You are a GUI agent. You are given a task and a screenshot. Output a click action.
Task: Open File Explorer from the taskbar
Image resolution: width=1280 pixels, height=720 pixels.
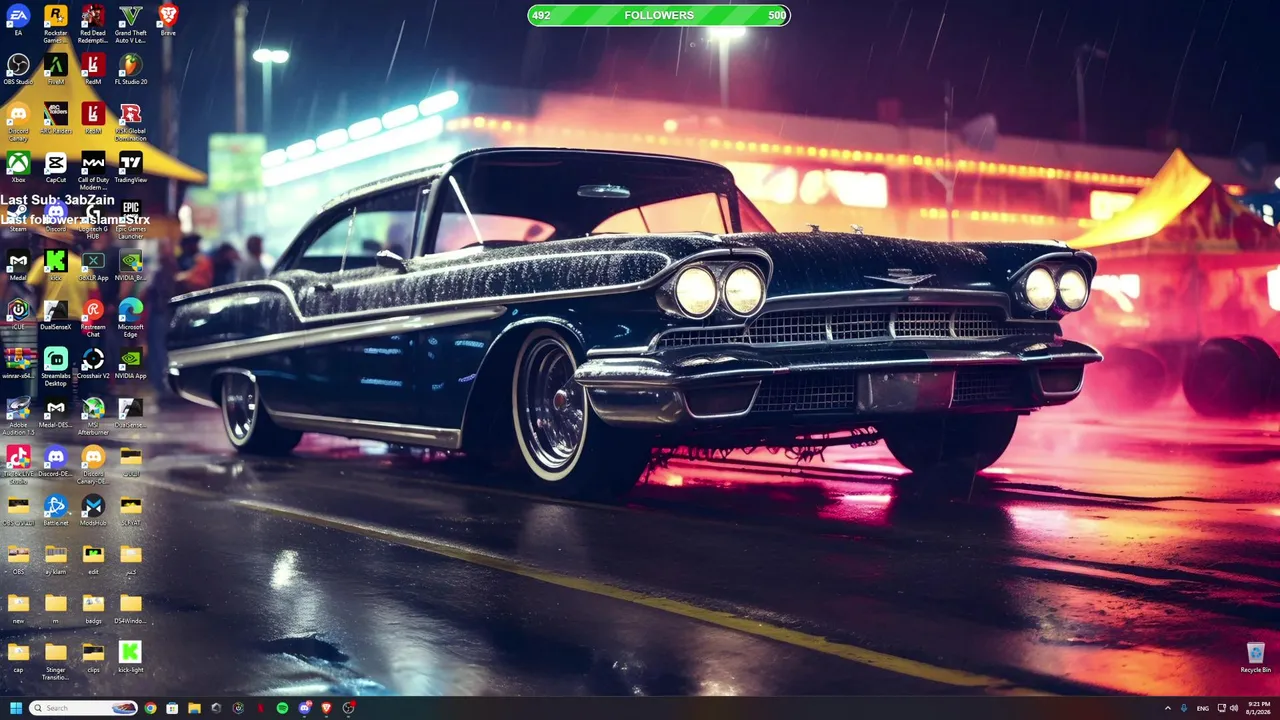tap(194, 708)
